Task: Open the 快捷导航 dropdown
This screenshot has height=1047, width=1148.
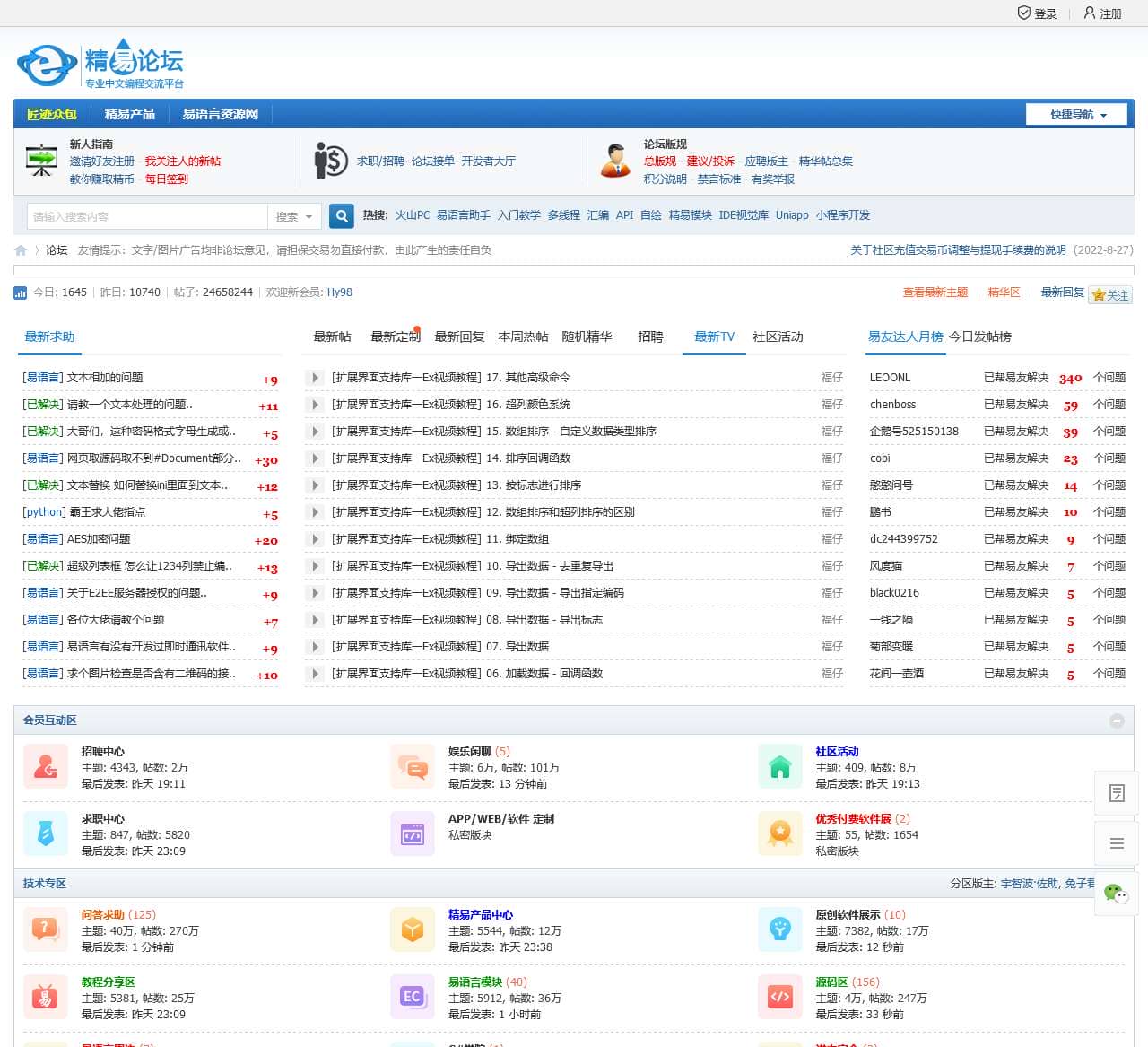Action: pyautogui.click(x=1078, y=114)
